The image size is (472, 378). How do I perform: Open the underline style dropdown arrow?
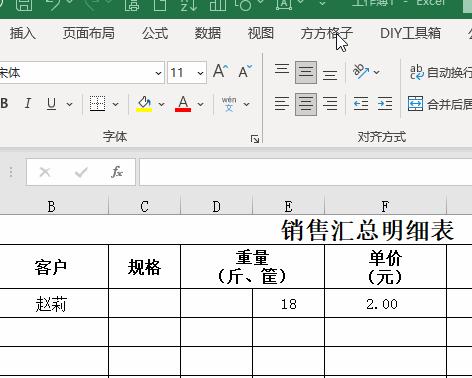point(69,104)
